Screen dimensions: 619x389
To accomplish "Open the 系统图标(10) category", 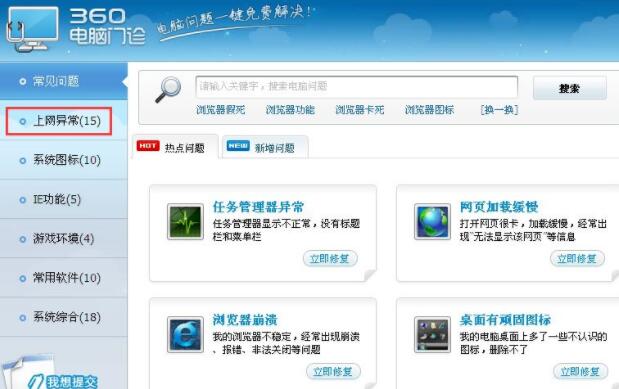I will [64, 160].
